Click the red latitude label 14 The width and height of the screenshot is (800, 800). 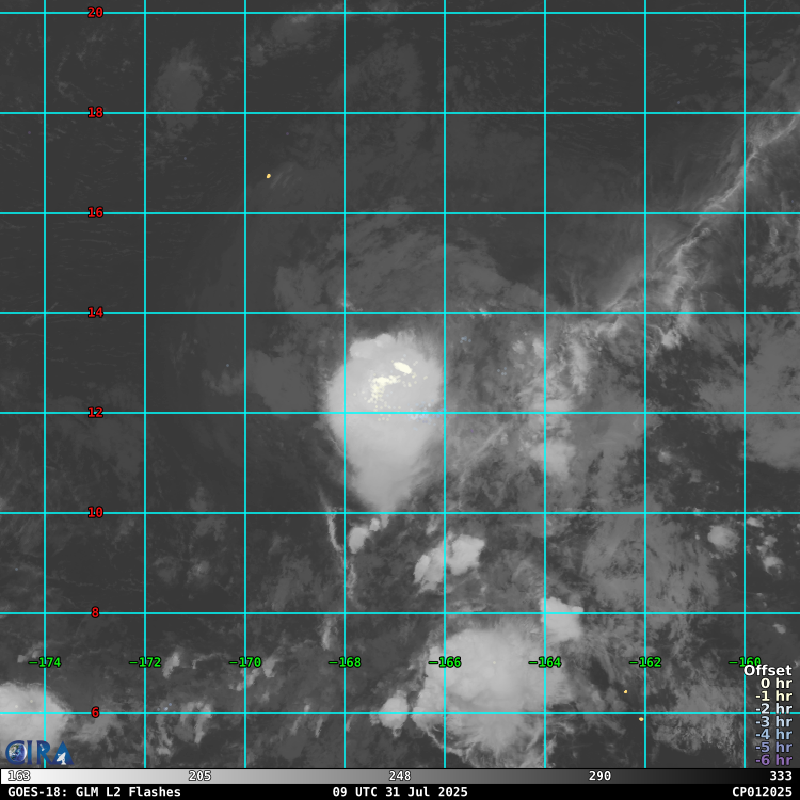95,312
